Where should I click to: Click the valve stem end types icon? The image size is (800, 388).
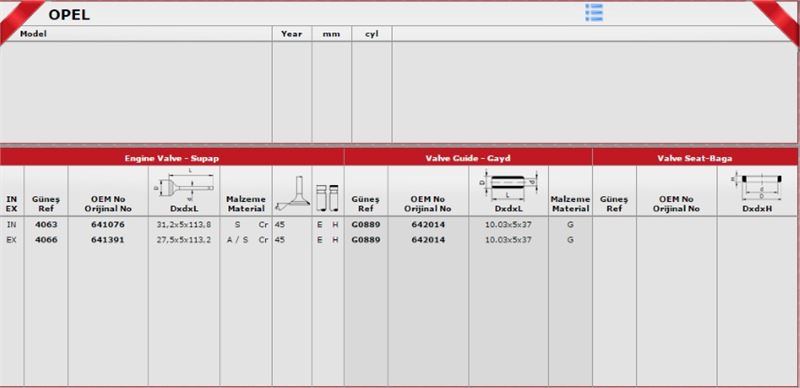(x=328, y=198)
